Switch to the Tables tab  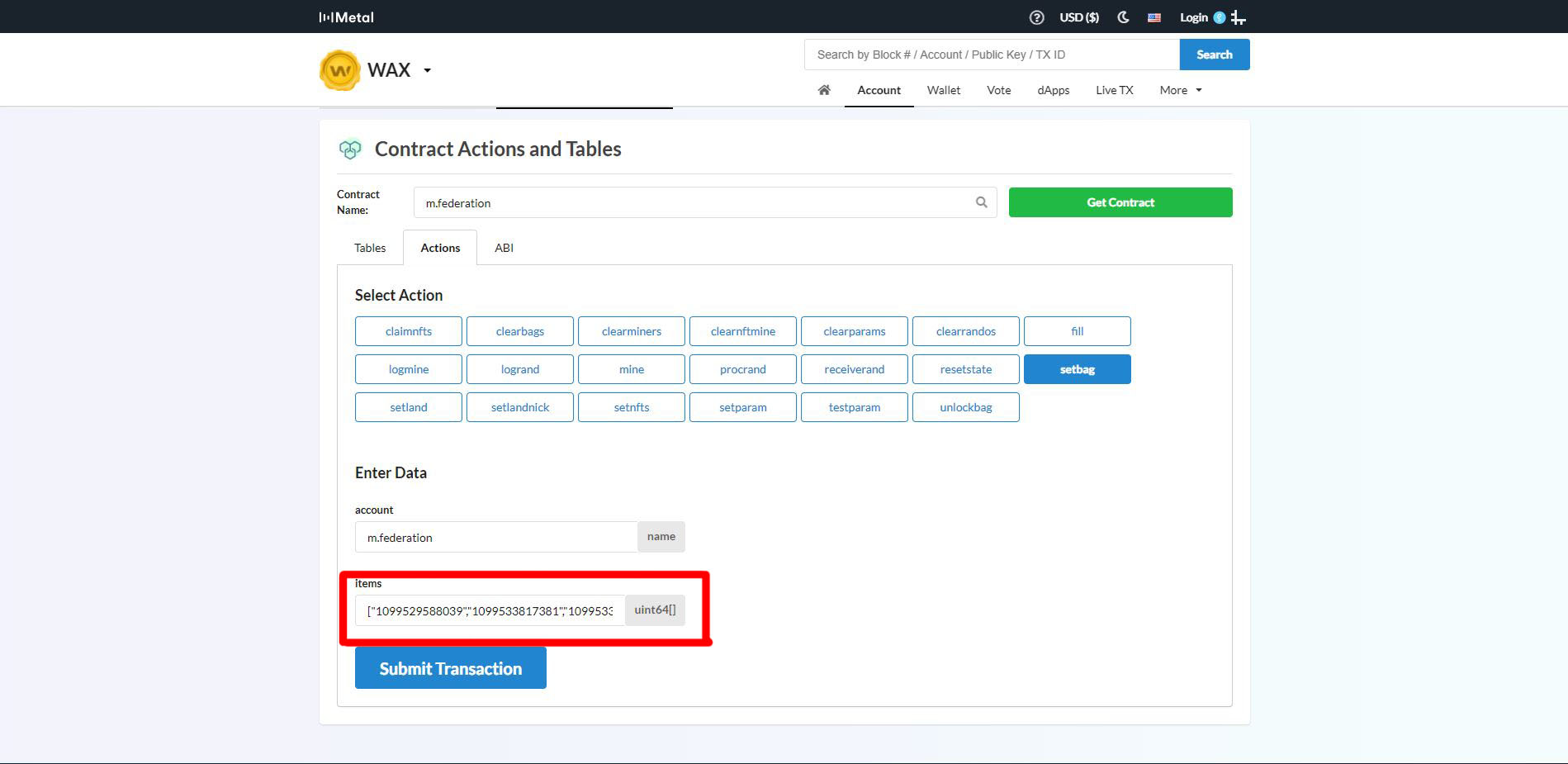(370, 248)
